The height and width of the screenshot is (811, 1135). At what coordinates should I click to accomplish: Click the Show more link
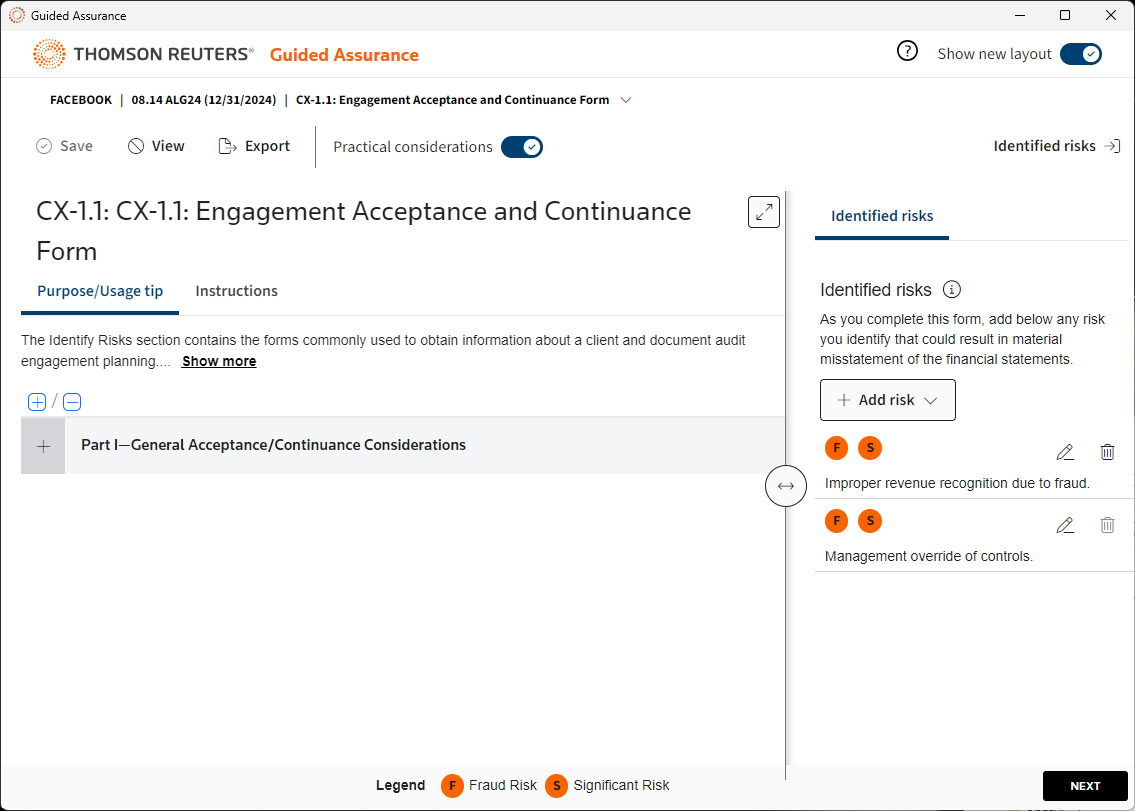(219, 361)
